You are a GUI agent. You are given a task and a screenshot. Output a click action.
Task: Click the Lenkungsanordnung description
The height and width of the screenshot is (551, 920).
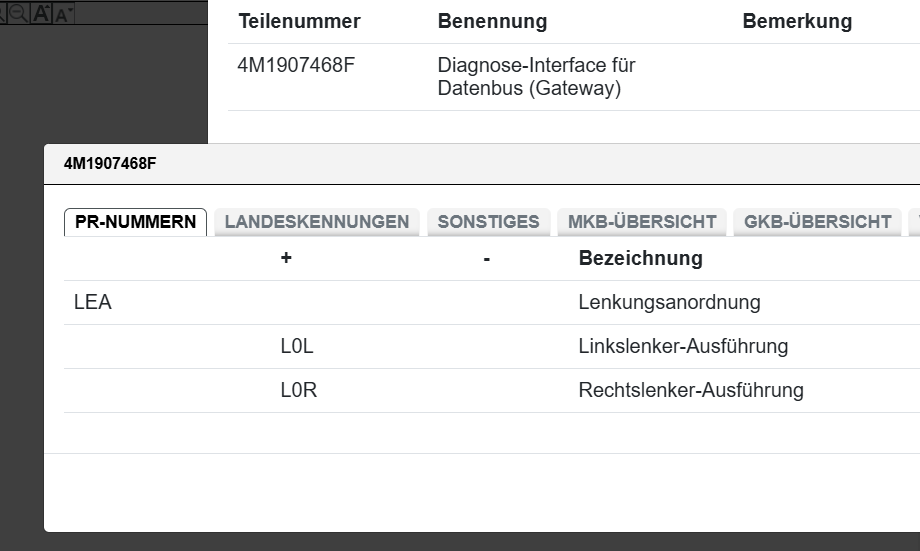669,302
